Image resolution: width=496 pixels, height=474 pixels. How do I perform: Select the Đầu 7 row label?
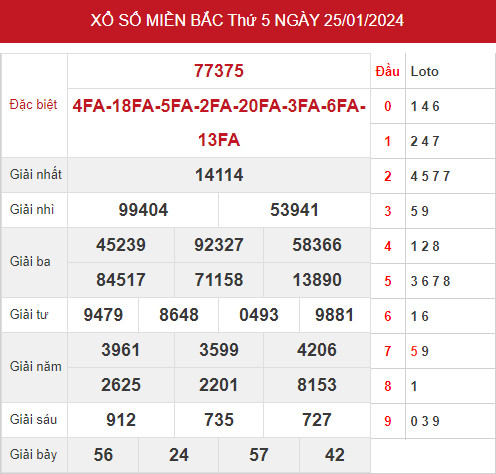tap(387, 351)
